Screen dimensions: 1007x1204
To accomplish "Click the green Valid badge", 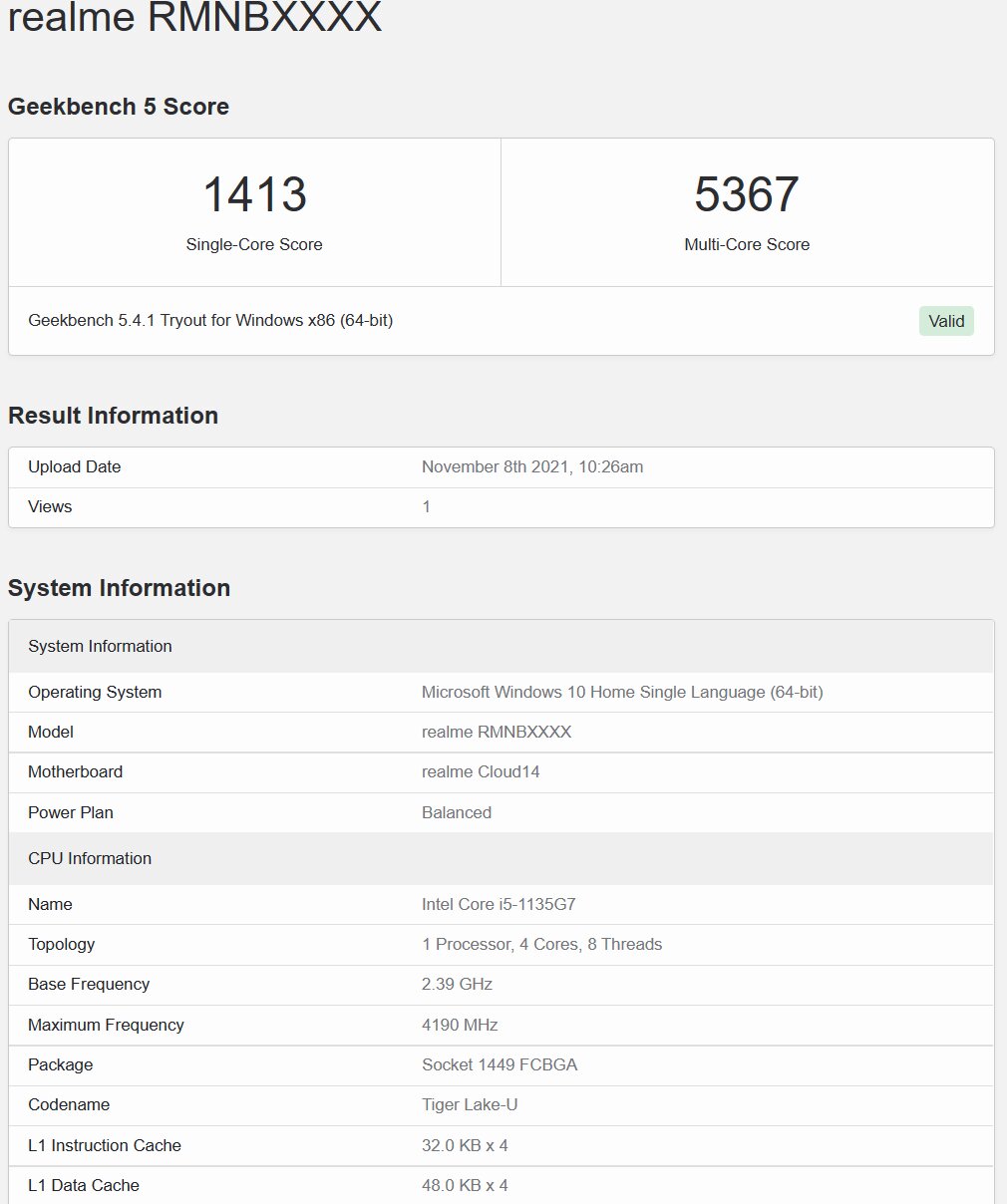I will (945, 321).
